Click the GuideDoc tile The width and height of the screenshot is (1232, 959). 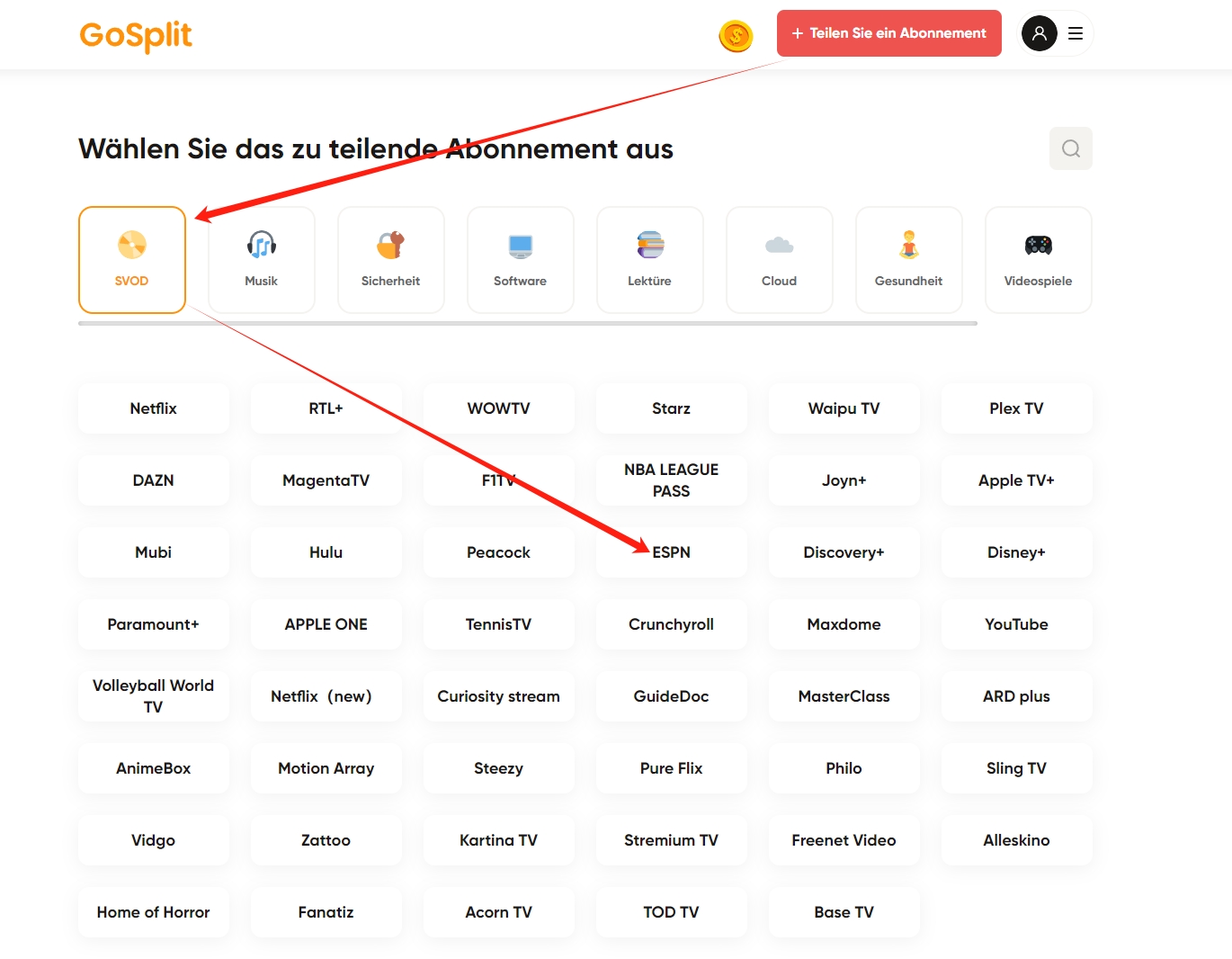coord(672,696)
